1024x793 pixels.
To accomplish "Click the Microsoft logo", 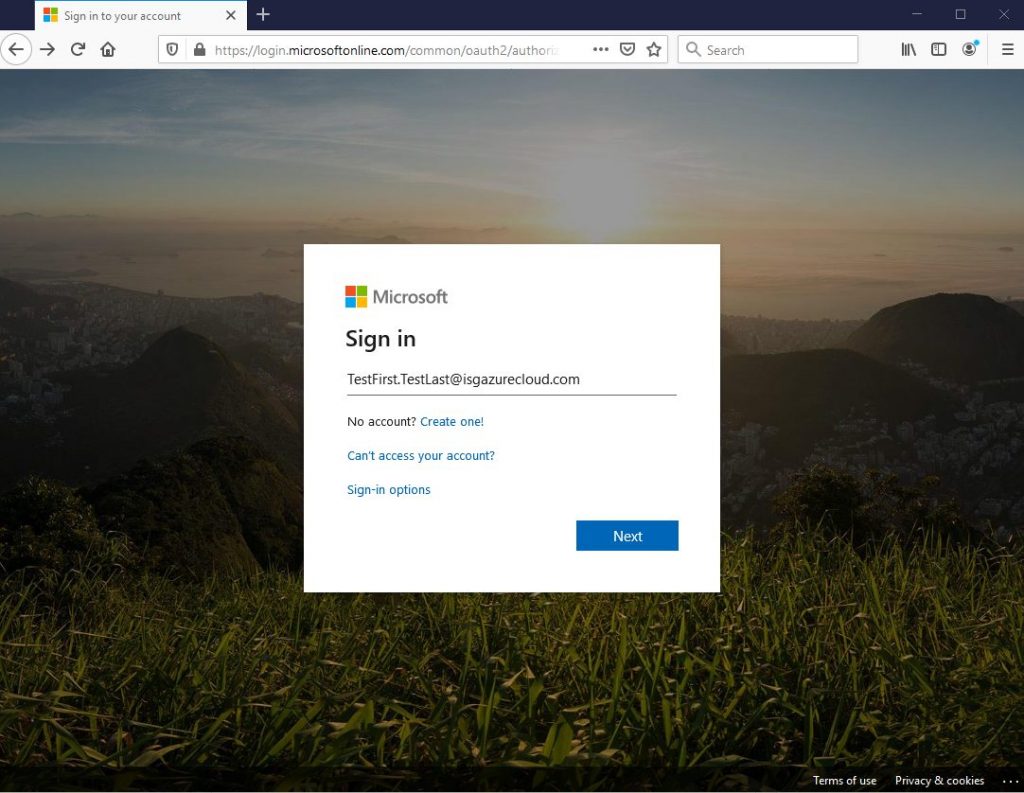I will [x=396, y=297].
